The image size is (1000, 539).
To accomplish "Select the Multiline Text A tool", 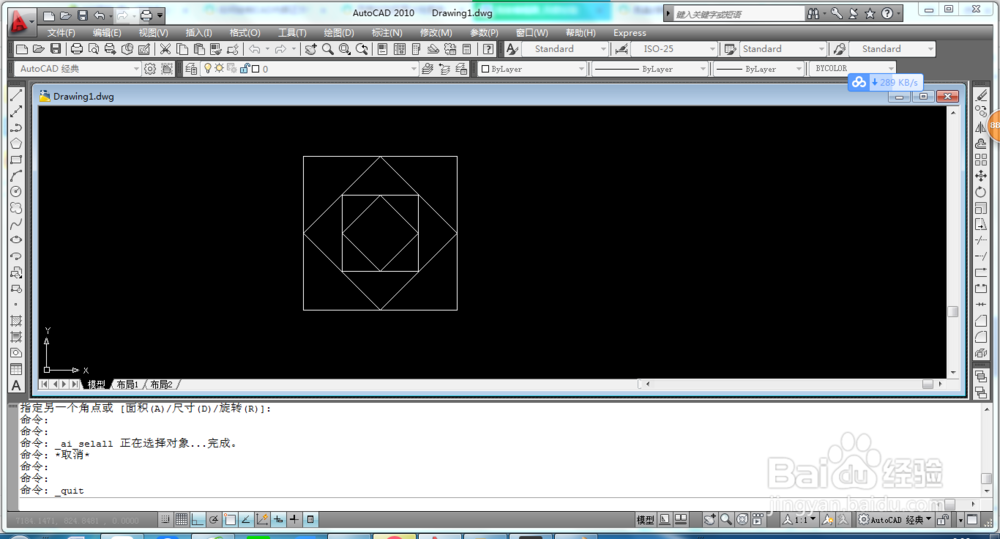I will [16, 385].
